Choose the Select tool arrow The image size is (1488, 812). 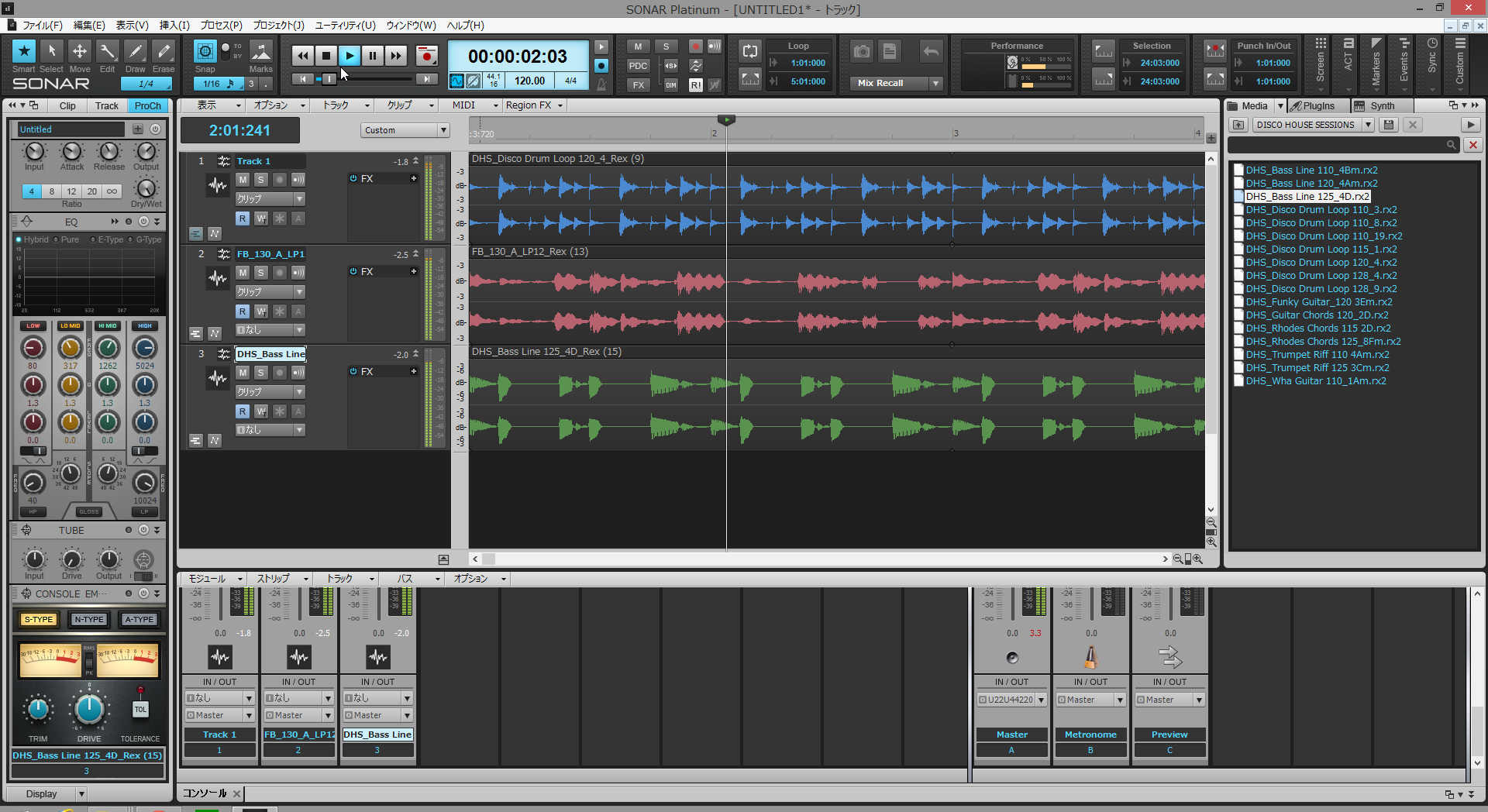coord(52,51)
